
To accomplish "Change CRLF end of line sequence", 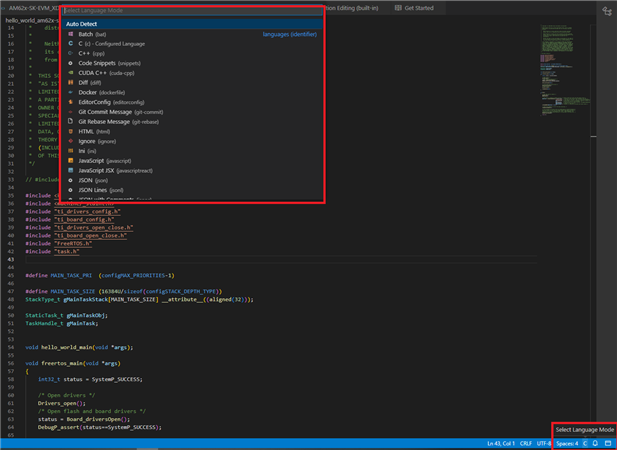I will tap(526, 443).
